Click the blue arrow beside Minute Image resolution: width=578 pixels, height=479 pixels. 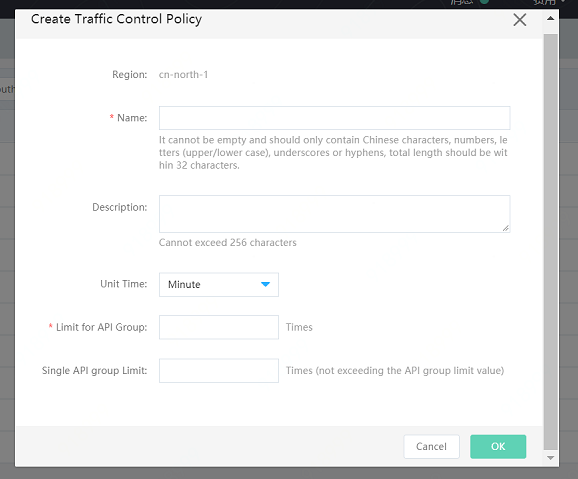(265, 284)
